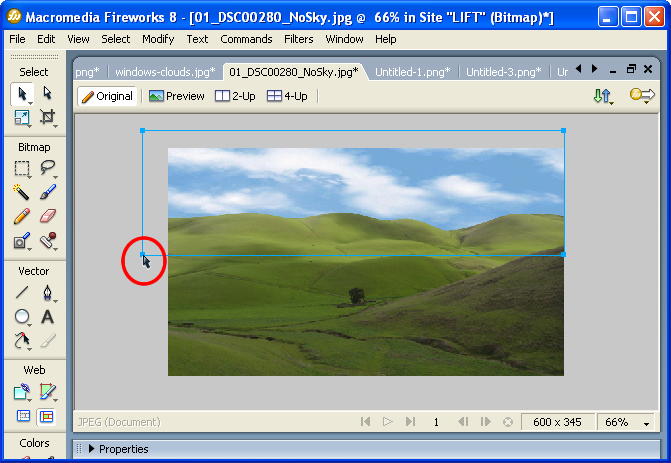Toggle Hide Slices and Hotspots
The image size is (671, 463).
22,416
